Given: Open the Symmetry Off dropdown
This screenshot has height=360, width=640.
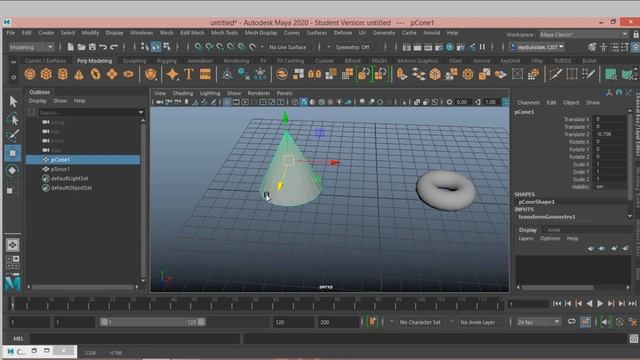Looking at the screenshot, I should coord(355,47).
